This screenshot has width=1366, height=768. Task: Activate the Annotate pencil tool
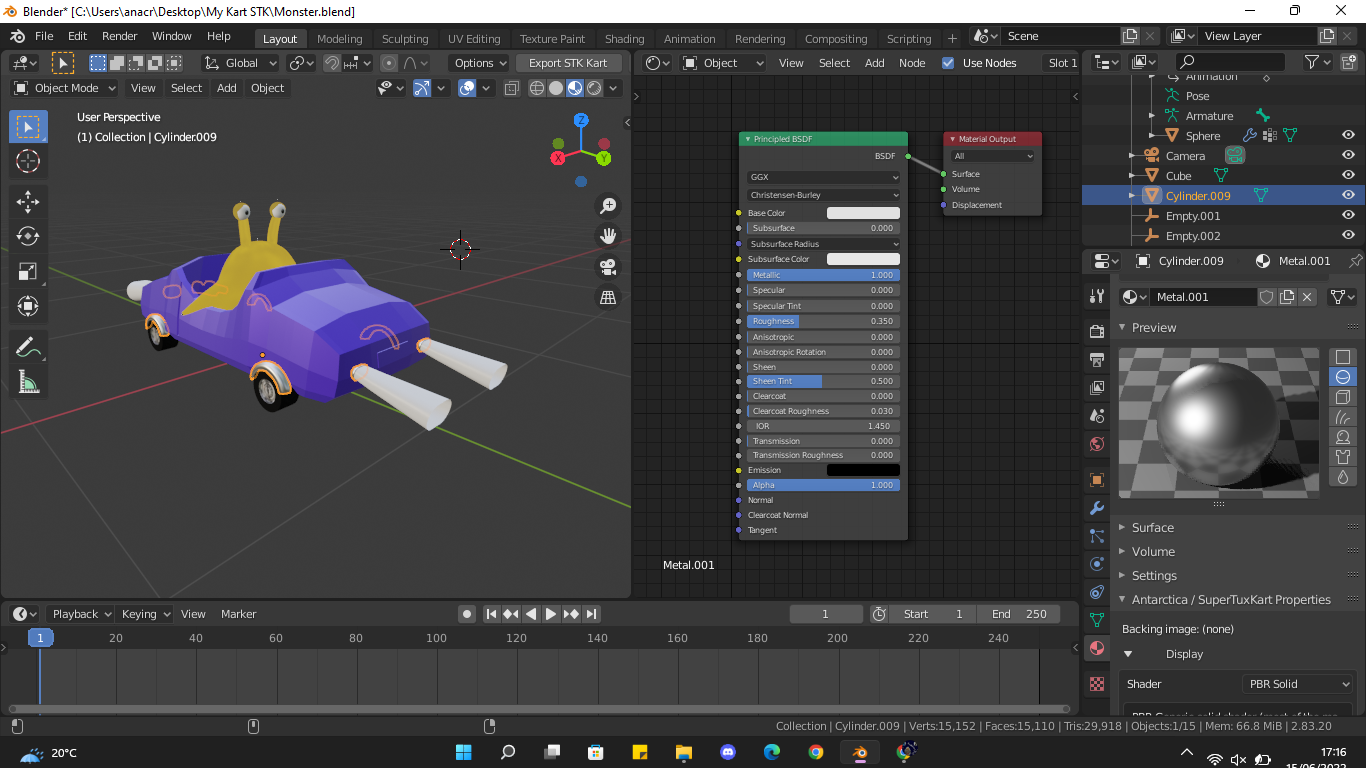coord(28,347)
